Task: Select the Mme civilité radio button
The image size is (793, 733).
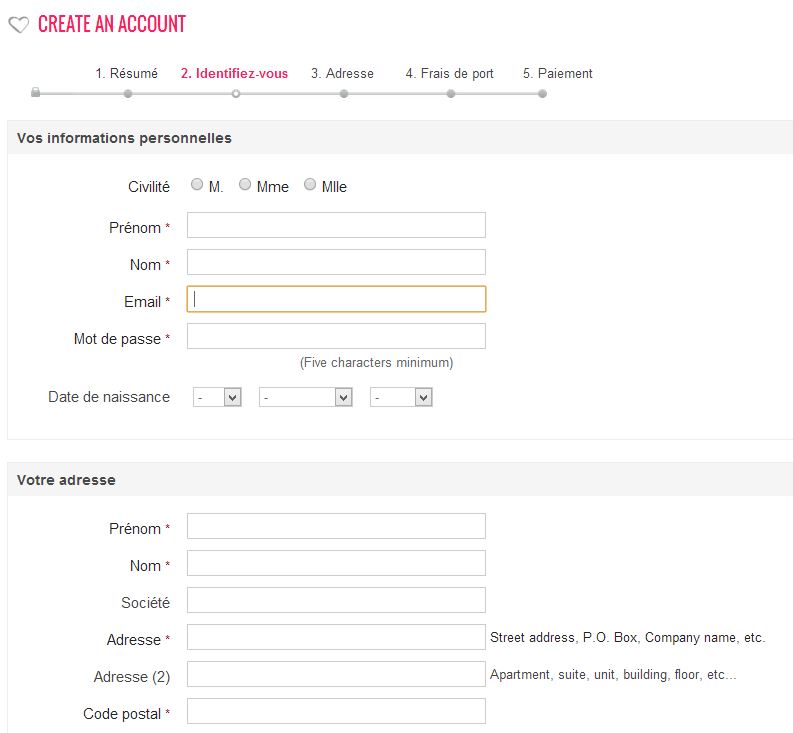Action: [245, 184]
